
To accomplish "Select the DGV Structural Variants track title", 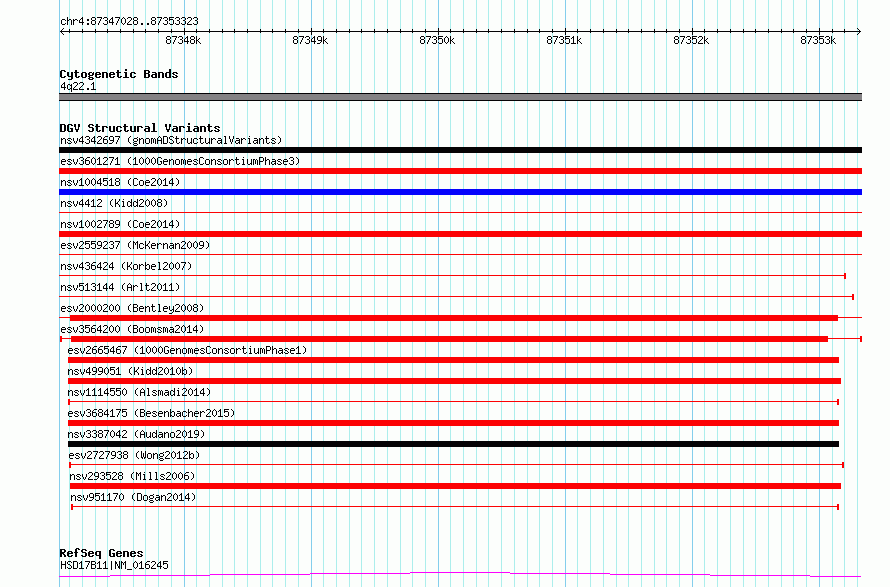I will coord(140,128).
